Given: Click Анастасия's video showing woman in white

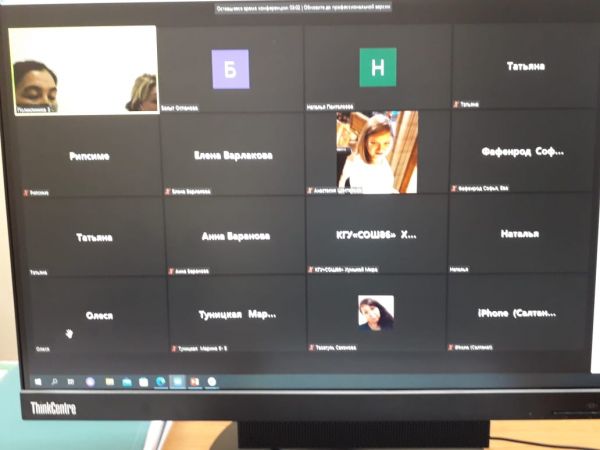Looking at the screenshot, I should [x=377, y=151].
